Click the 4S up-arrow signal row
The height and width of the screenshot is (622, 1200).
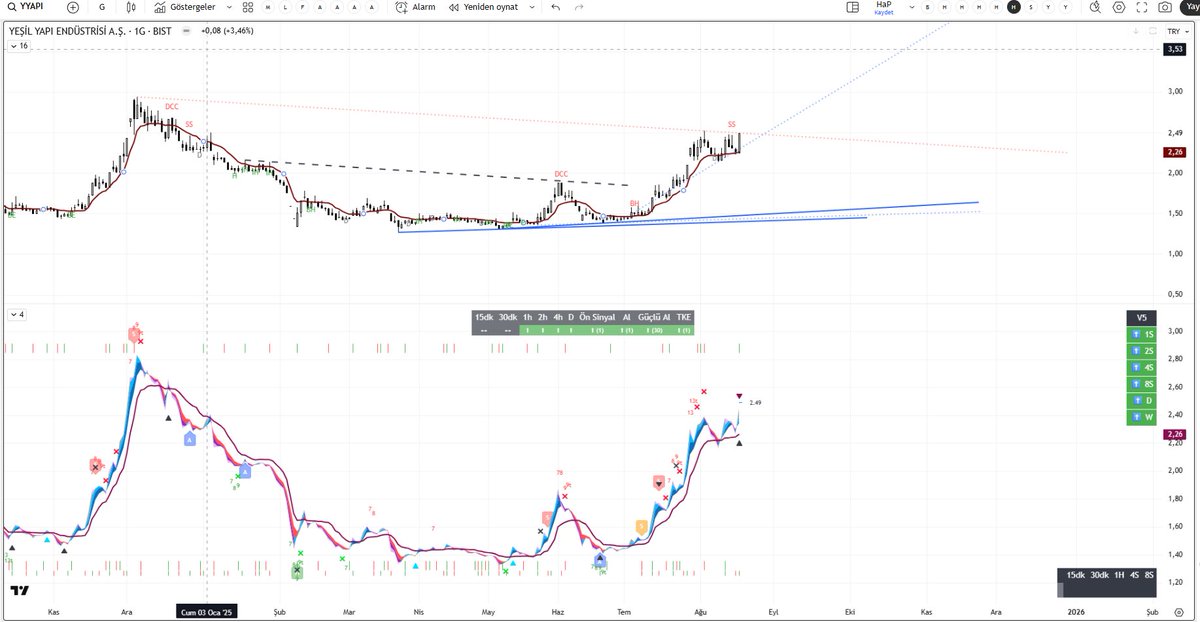click(x=1141, y=367)
